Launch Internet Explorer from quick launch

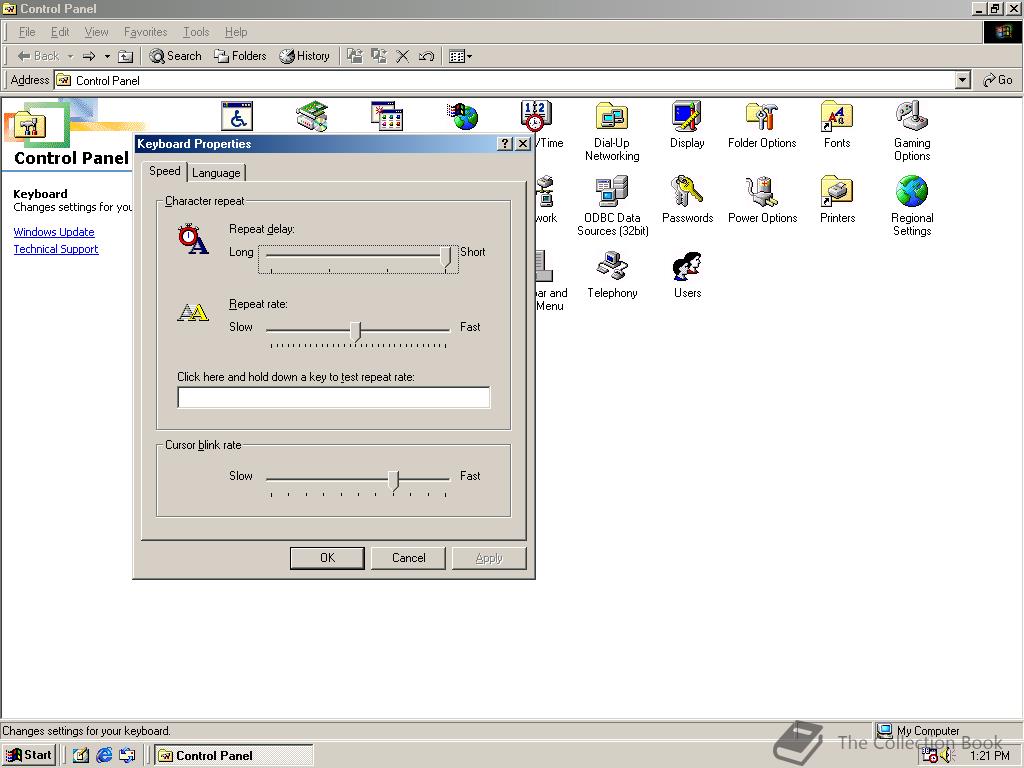click(104, 756)
